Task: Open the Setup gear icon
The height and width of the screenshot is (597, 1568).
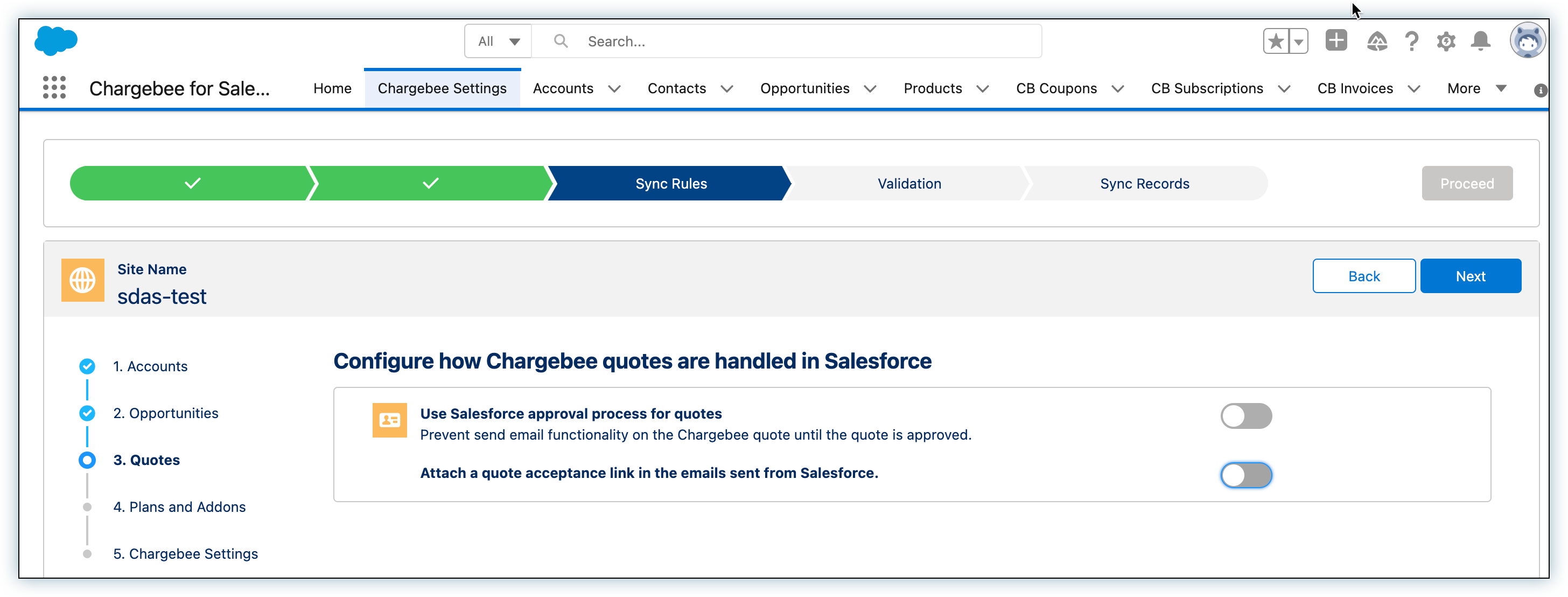Action: [1446, 41]
